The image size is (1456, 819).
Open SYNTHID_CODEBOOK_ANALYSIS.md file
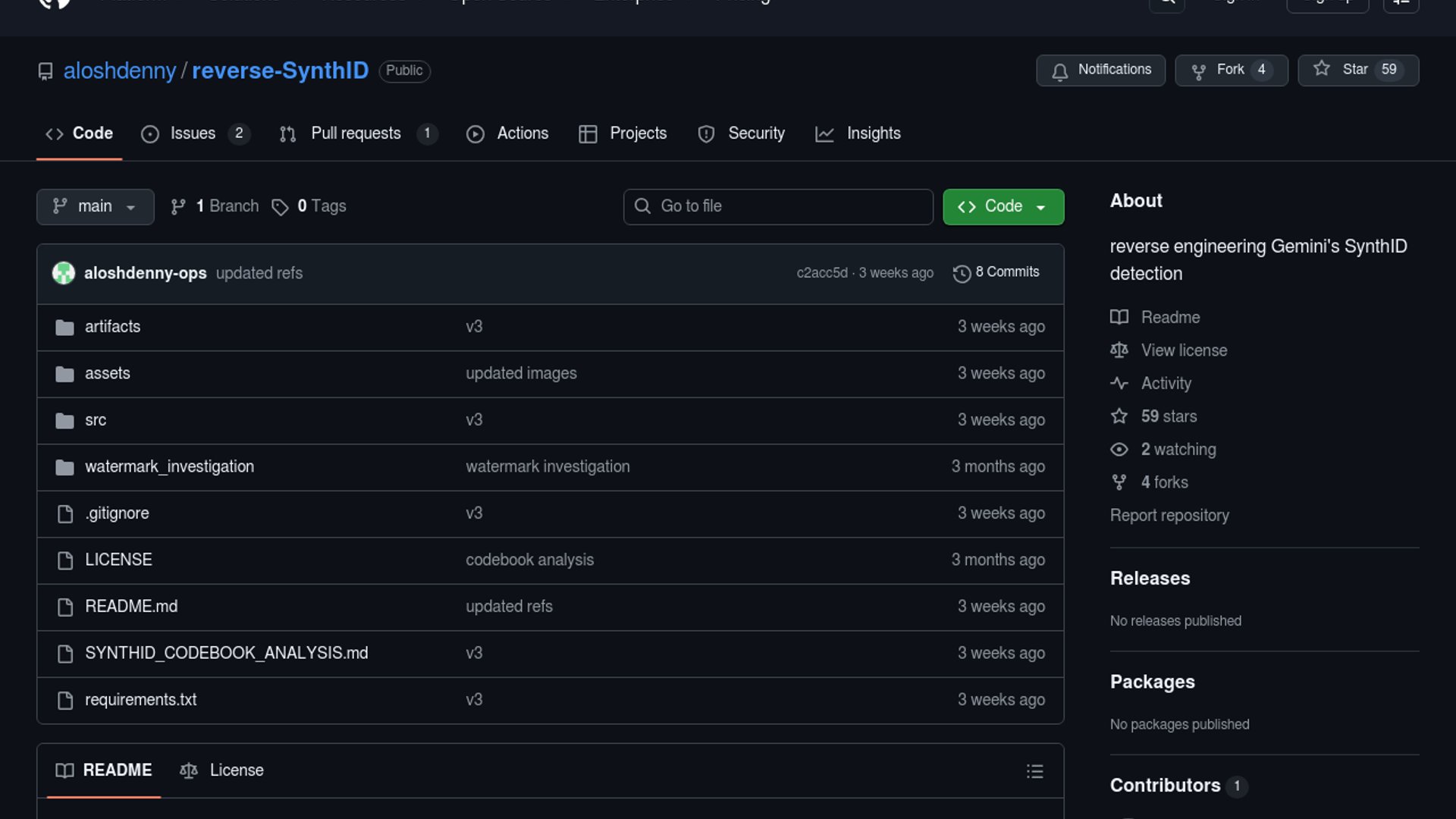[x=226, y=653]
